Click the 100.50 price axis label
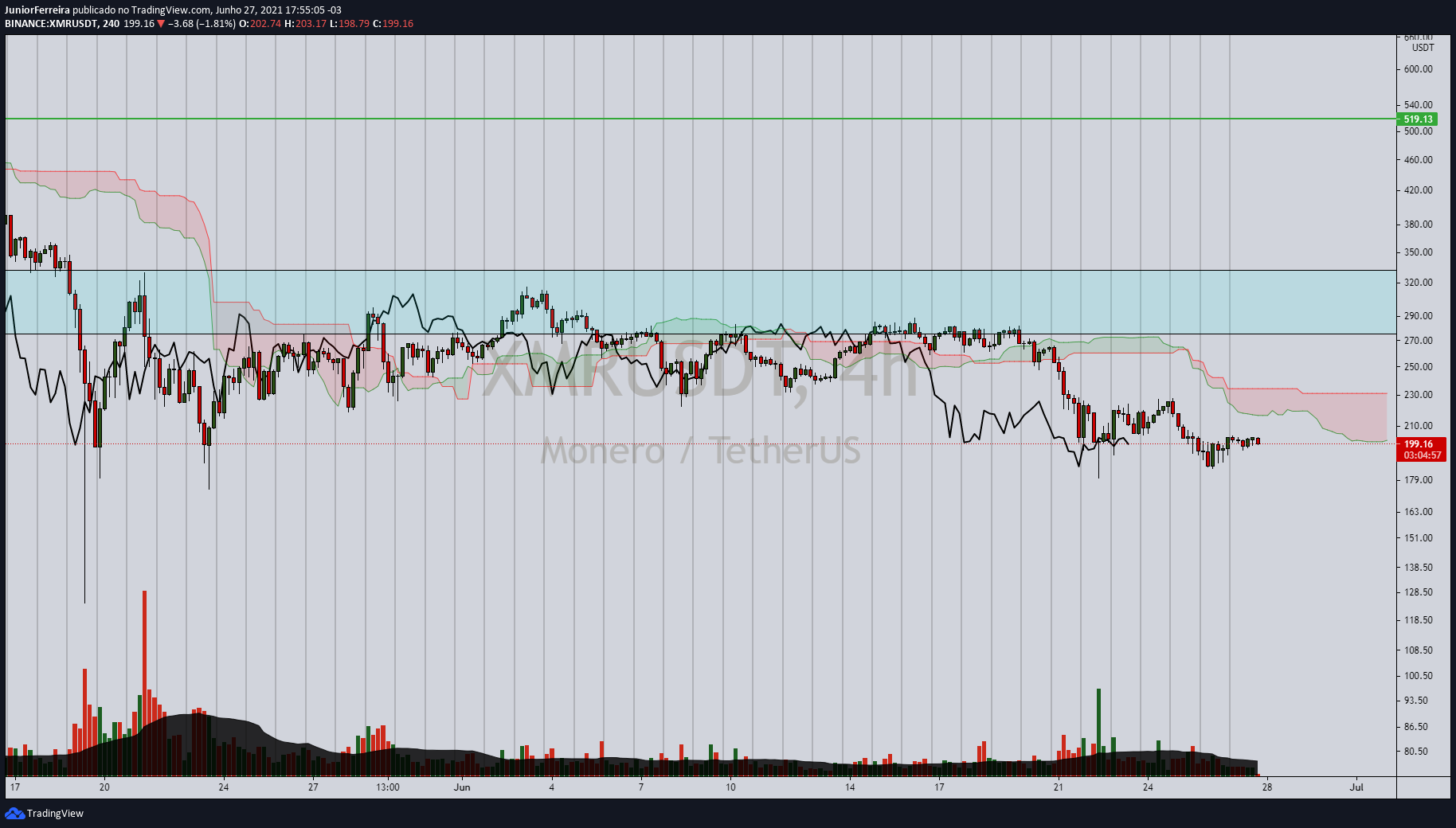Image resolution: width=1456 pixels, height=828 pixels. (1418, 676)
